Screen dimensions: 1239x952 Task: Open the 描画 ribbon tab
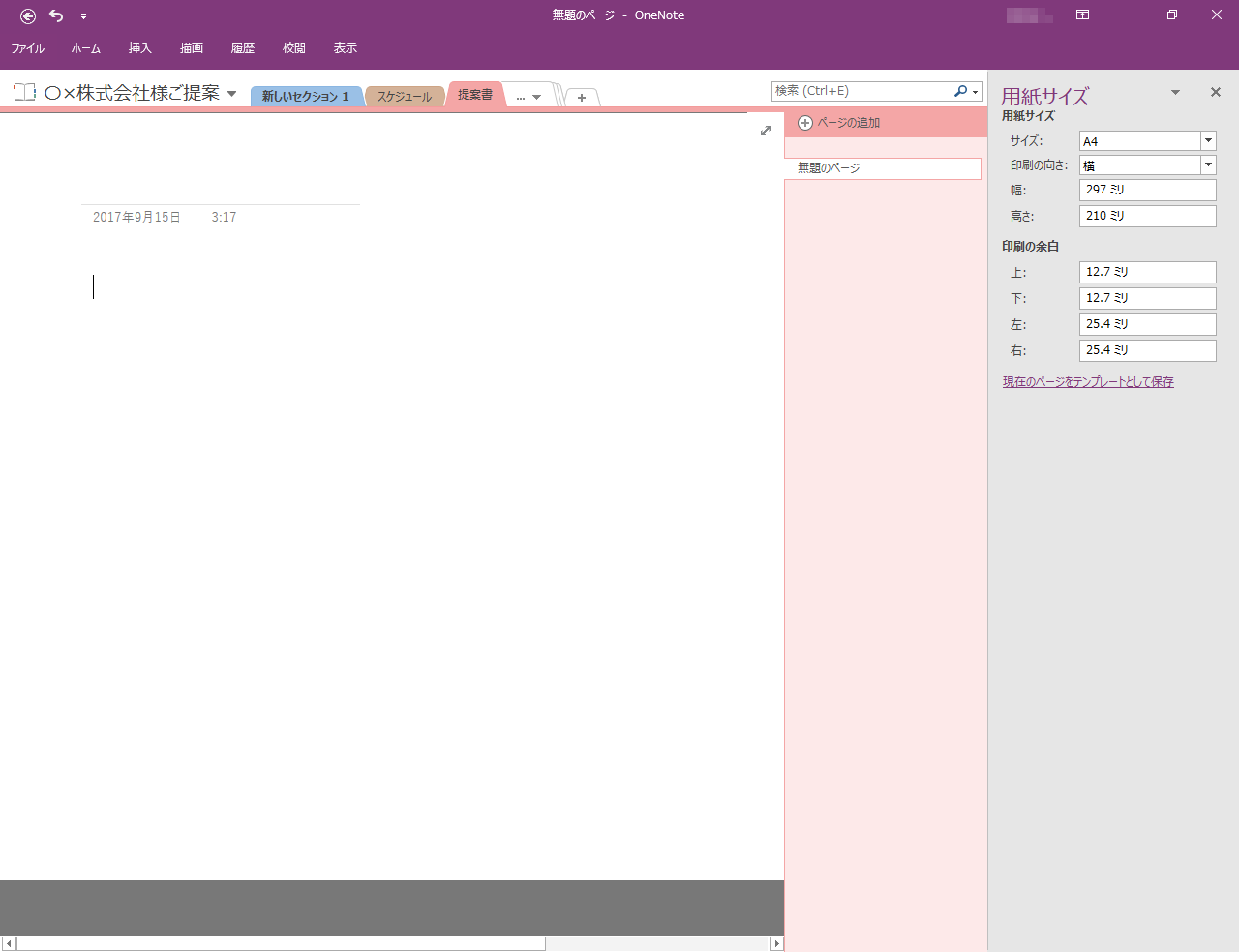point(192,48)
